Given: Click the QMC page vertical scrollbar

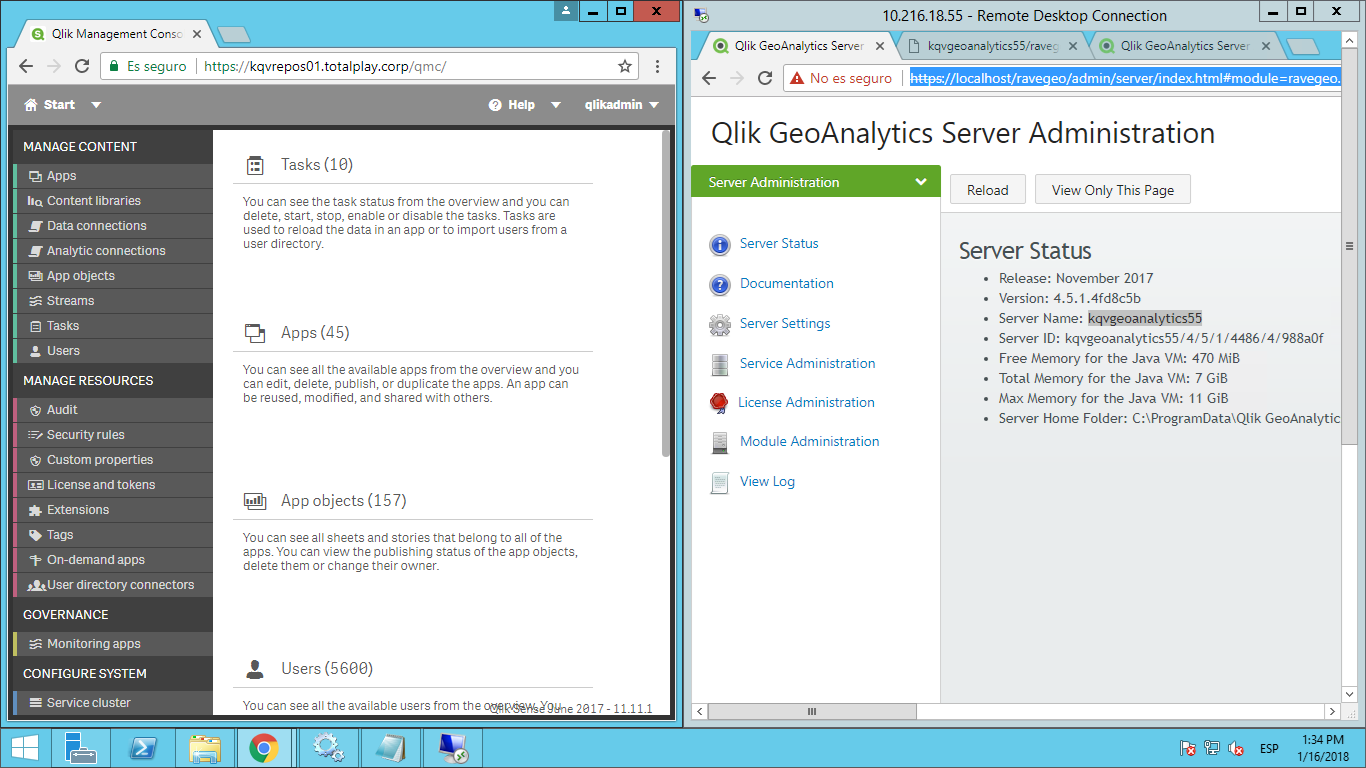Looking at the screenshot, I should click(x=667, y=295).
